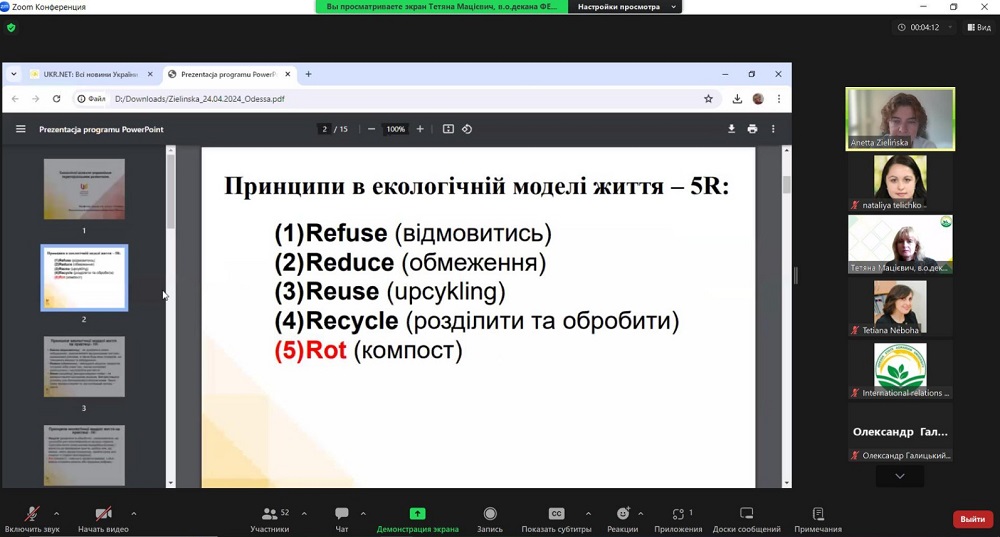Switch to UKR.NET browser tab

pos(84,74)
